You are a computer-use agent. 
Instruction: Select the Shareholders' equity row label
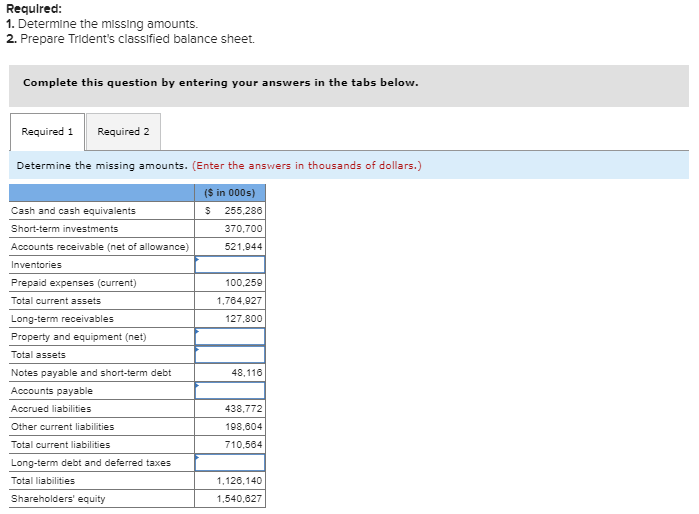point(58,499)
